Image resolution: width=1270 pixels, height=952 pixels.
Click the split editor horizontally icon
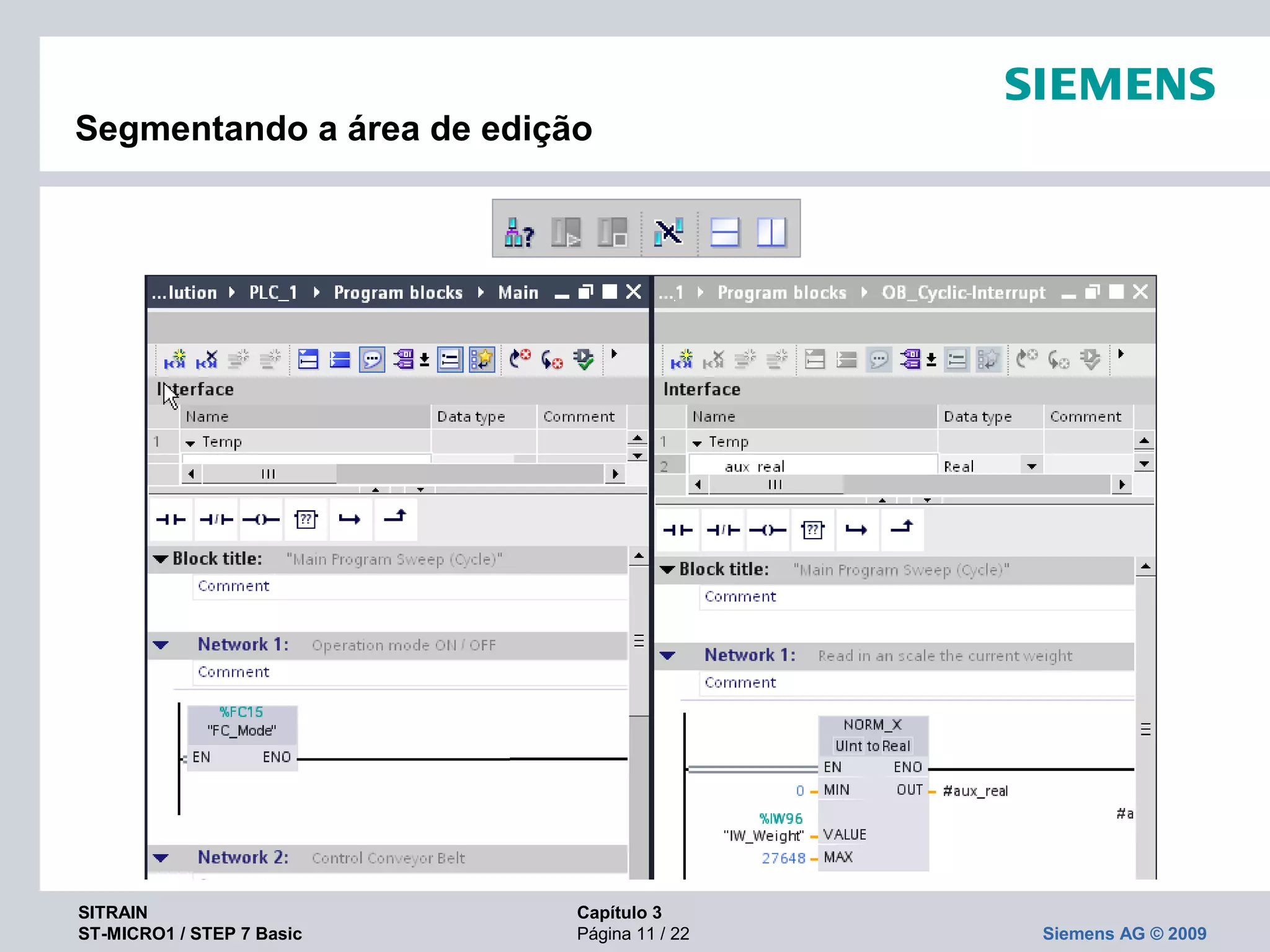coord(724,232)
